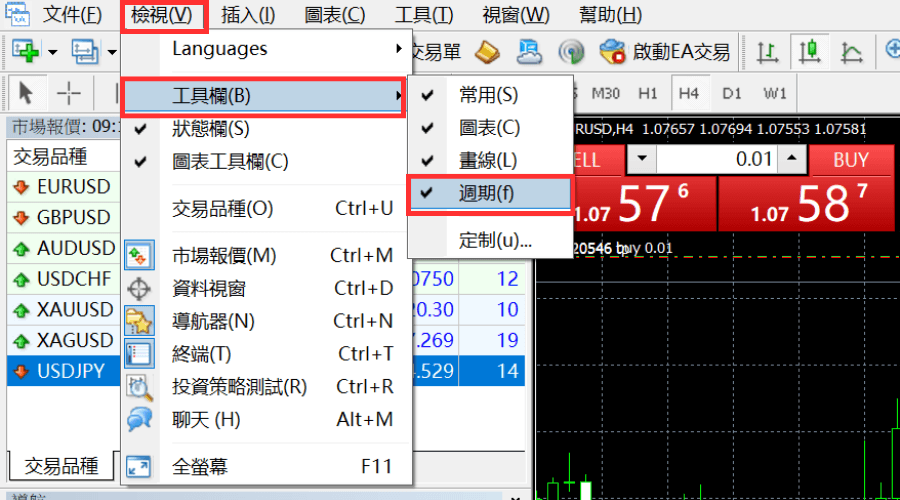Select the crosshair tool
Image resolution: width=900 pixels, height=500 pixels.
(x=68, y=93)
